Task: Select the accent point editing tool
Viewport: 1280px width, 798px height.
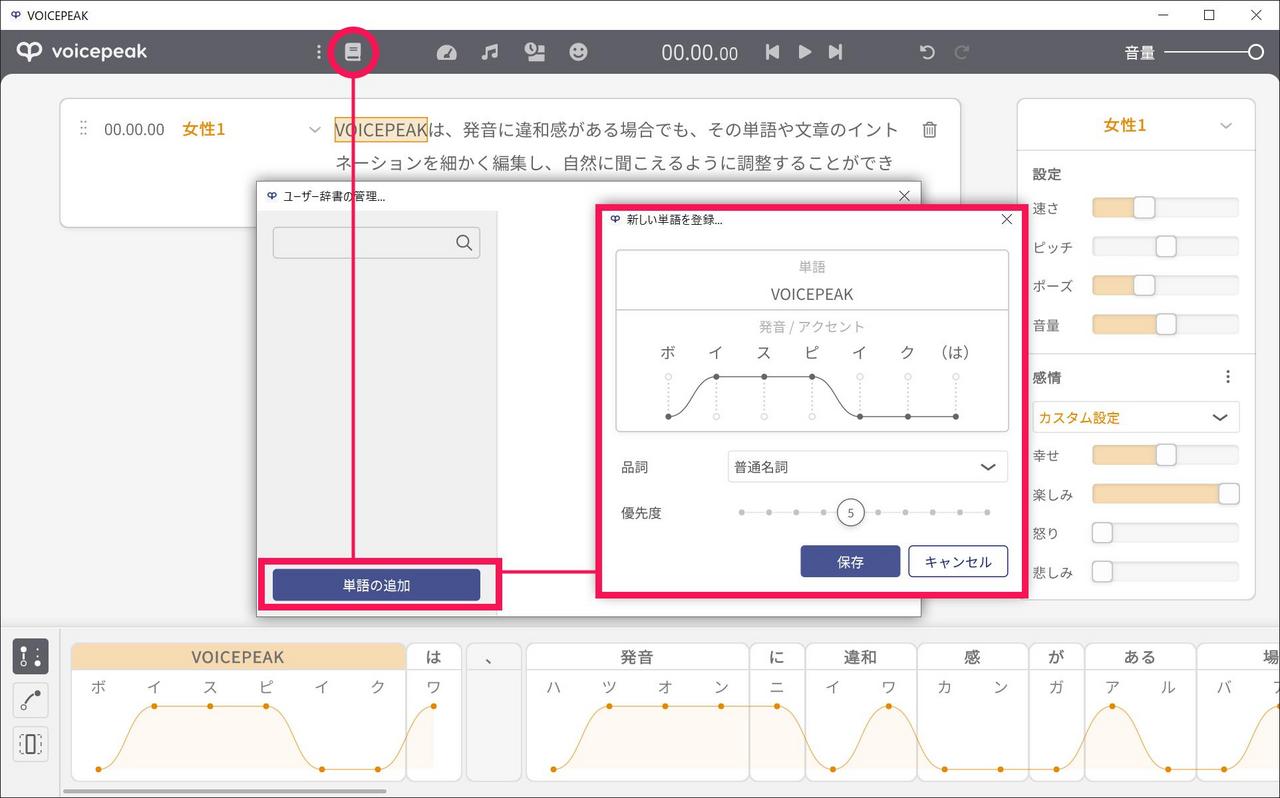Action: click(x=30, y=657)
